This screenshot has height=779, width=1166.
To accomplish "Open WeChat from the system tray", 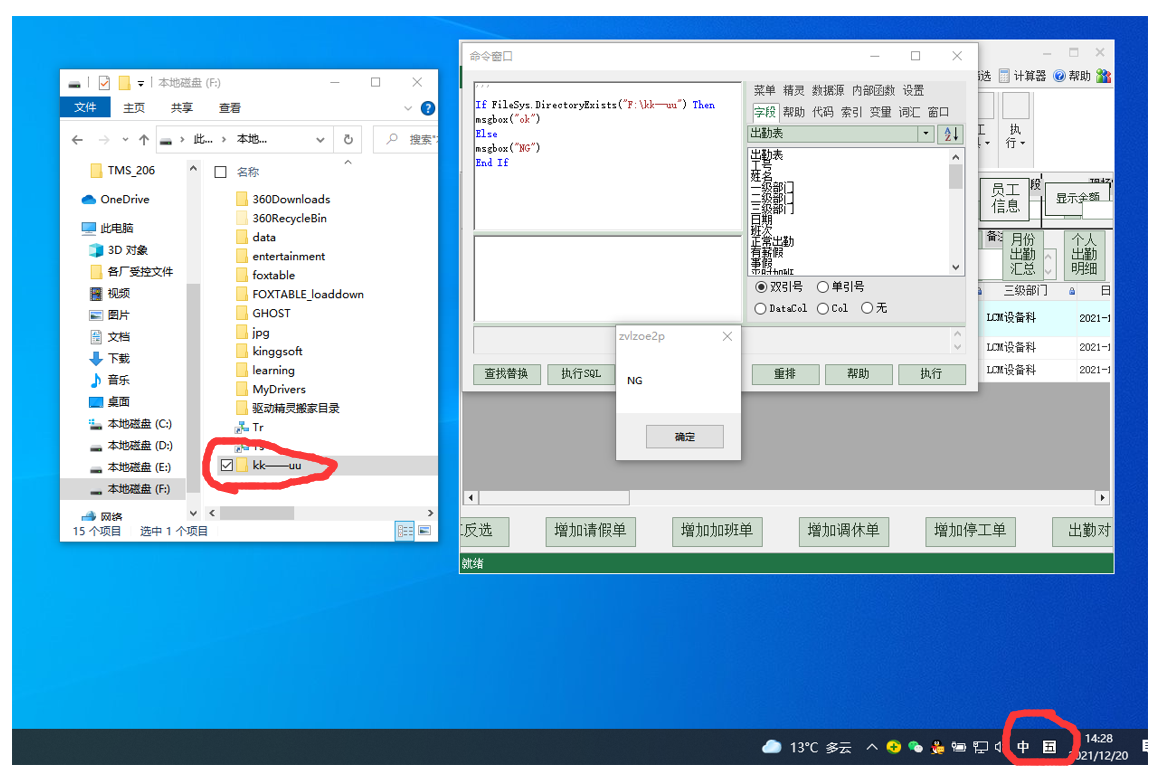I will tap(915, 747).
